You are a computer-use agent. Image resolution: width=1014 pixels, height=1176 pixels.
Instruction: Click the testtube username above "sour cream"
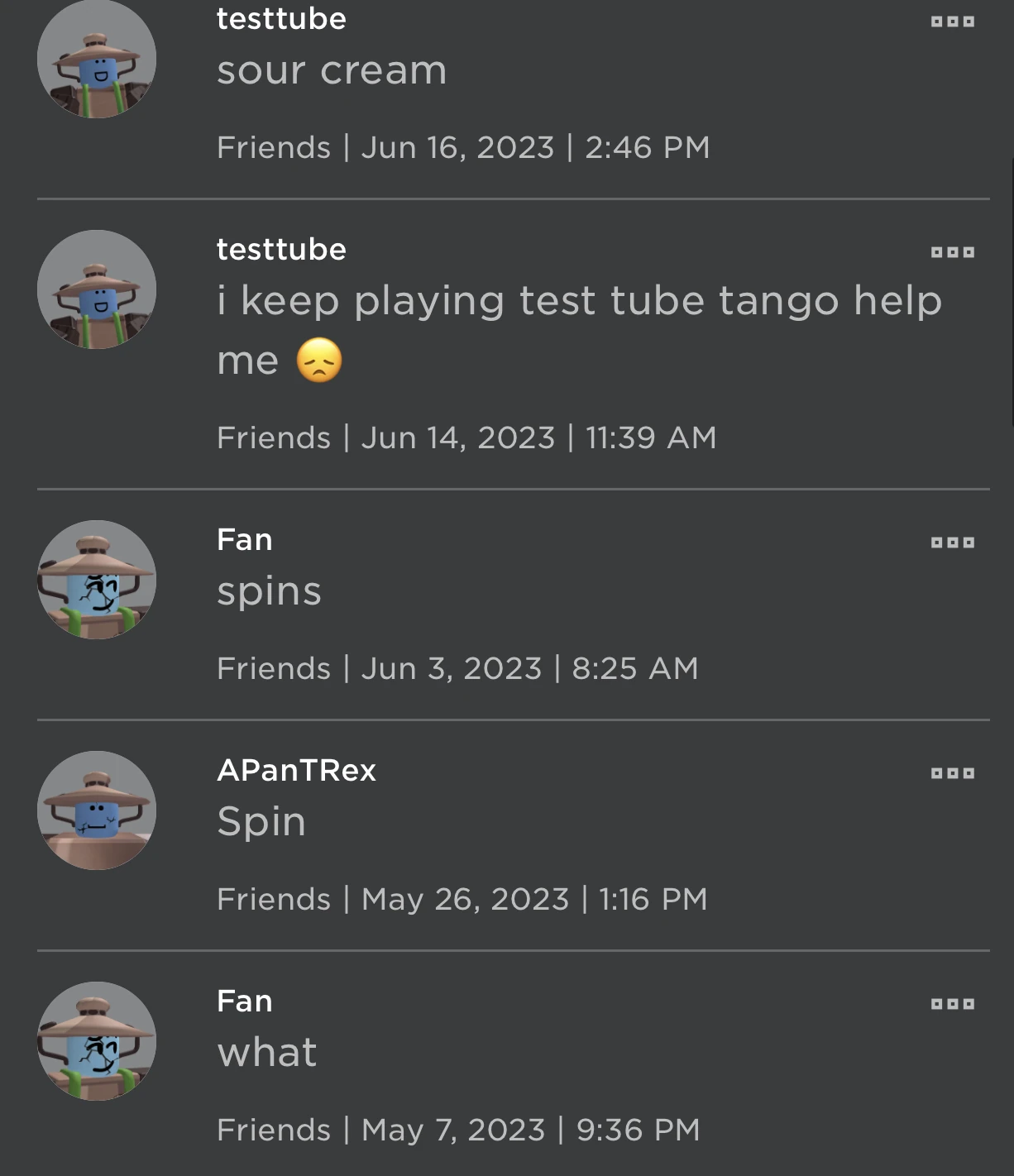pos(281,19)
